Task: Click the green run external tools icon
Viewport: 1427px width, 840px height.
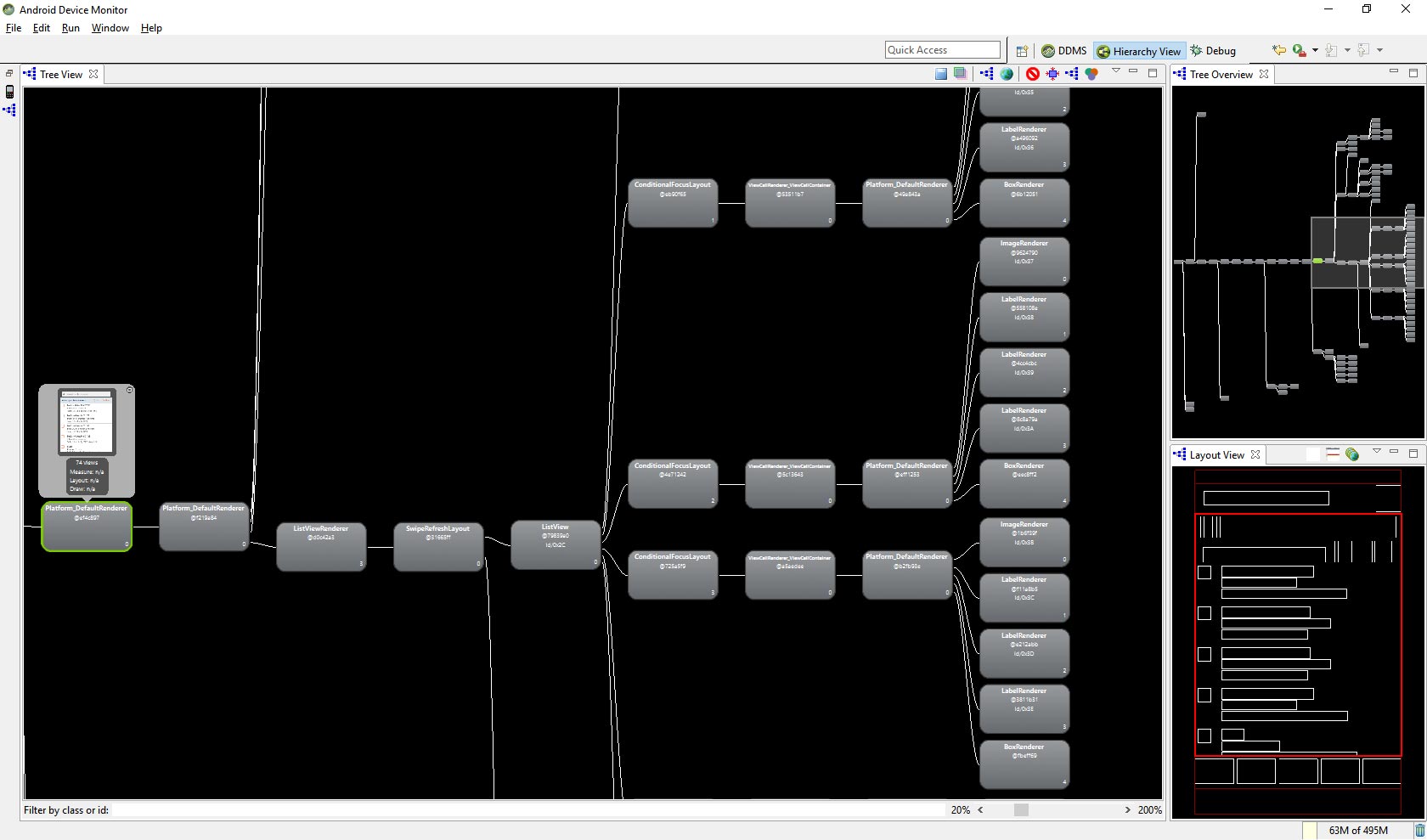Action: tap(1299, 50)
